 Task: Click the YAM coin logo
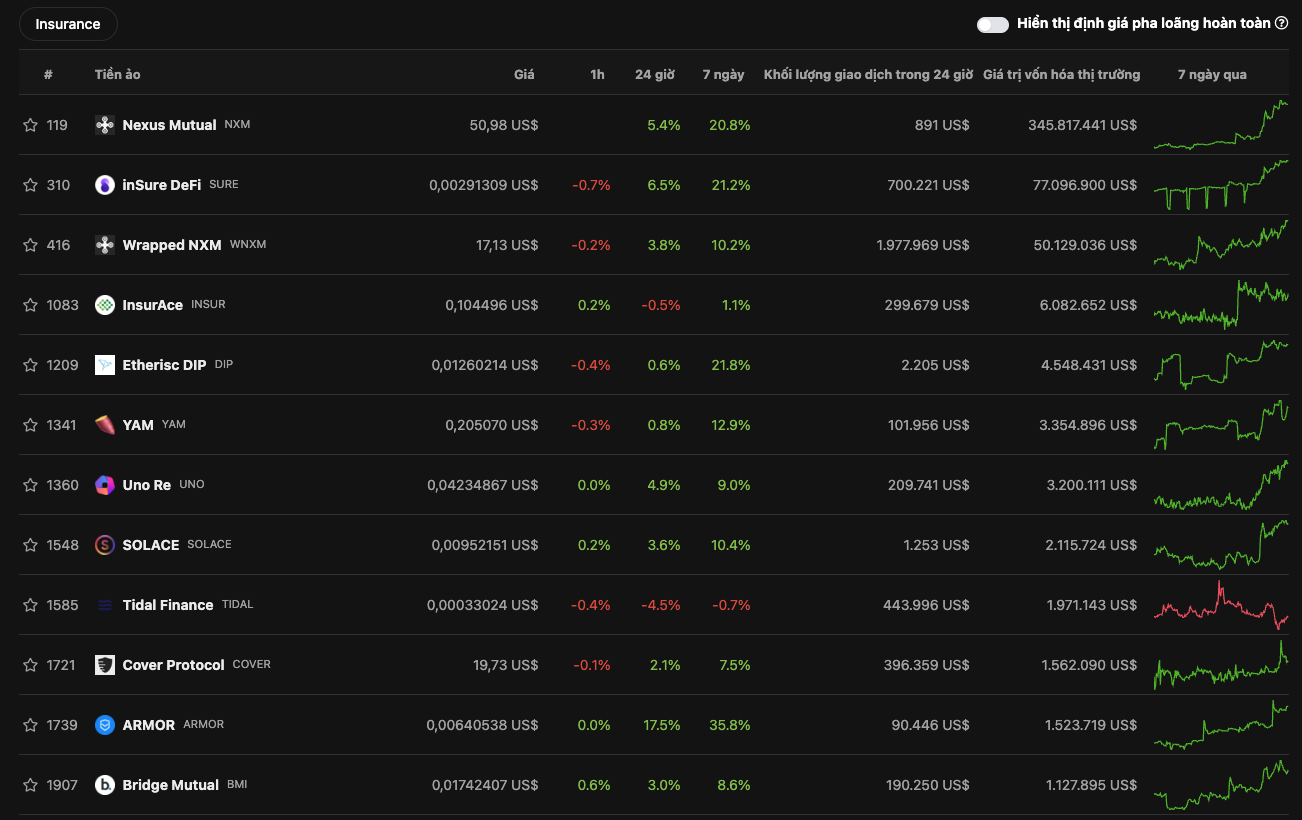tap(105, 425)
